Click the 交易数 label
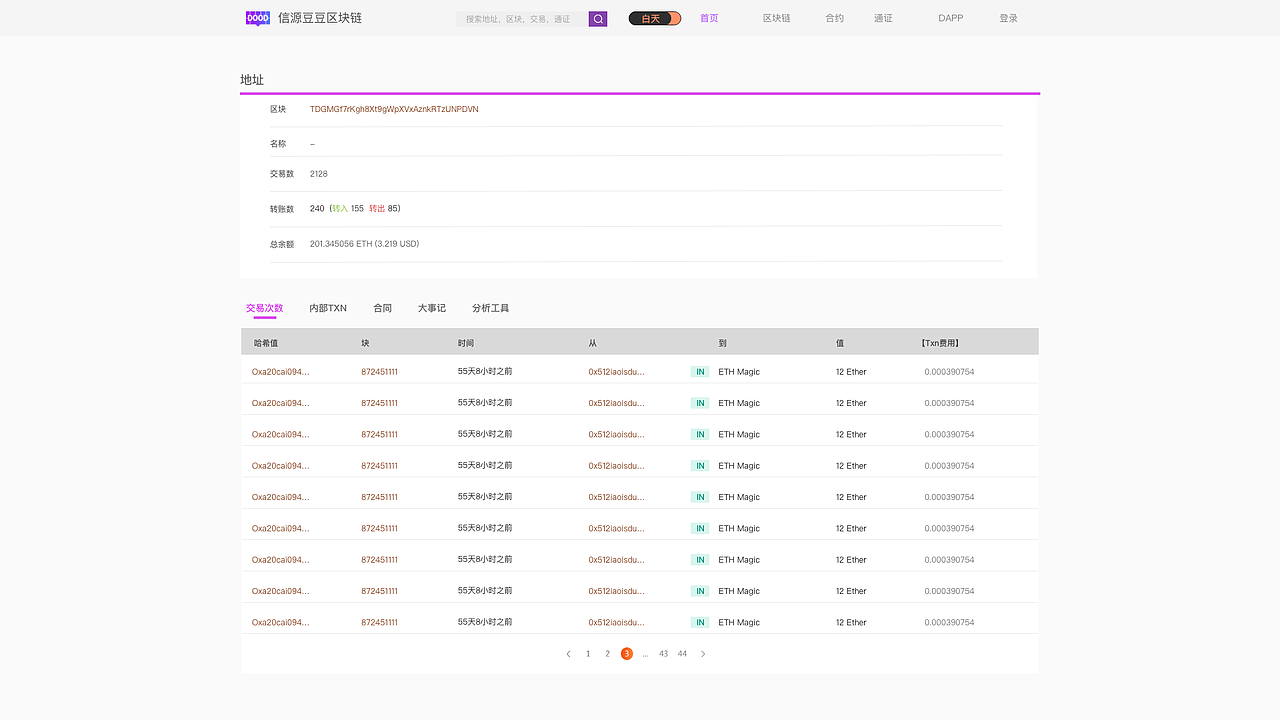The width and height of the screenshot is (1280, 720). click(282, 174)
